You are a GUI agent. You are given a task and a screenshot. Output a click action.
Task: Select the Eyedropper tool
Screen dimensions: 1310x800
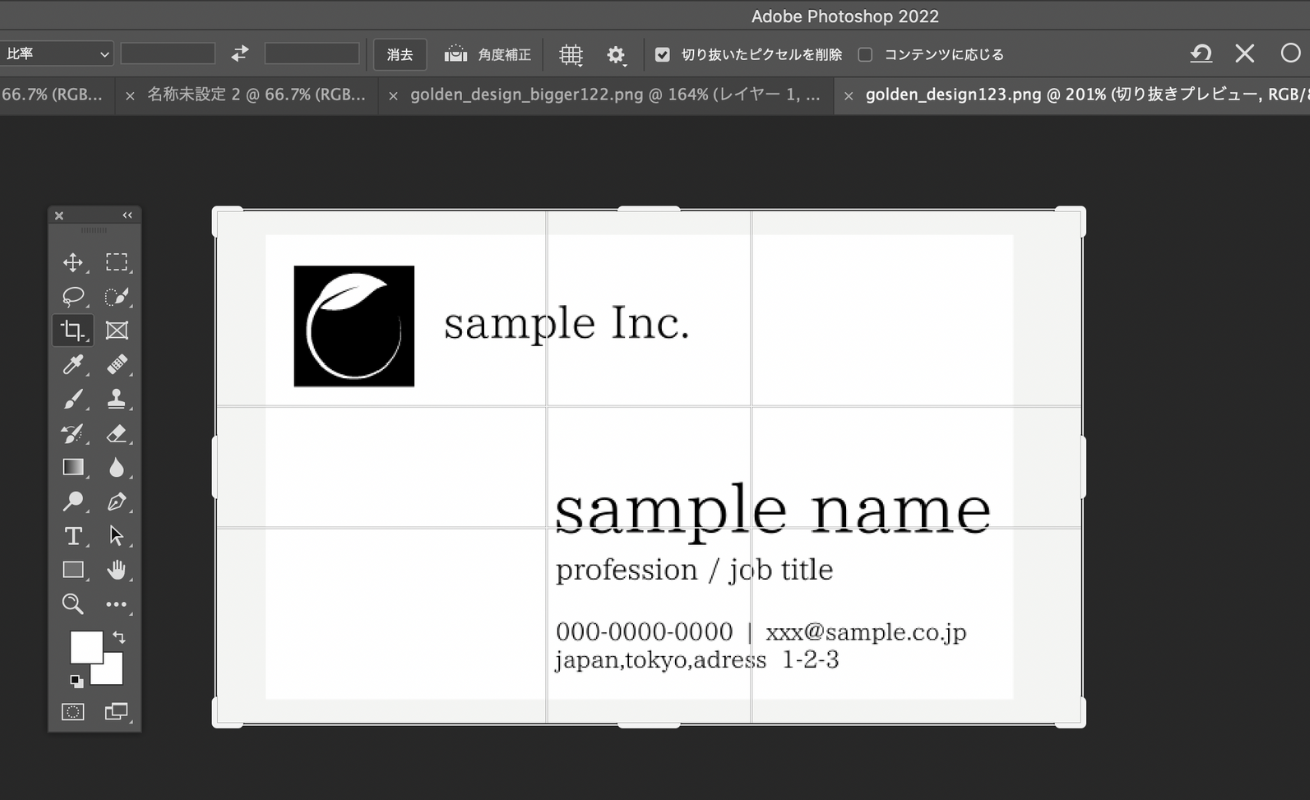pos(73,365)
